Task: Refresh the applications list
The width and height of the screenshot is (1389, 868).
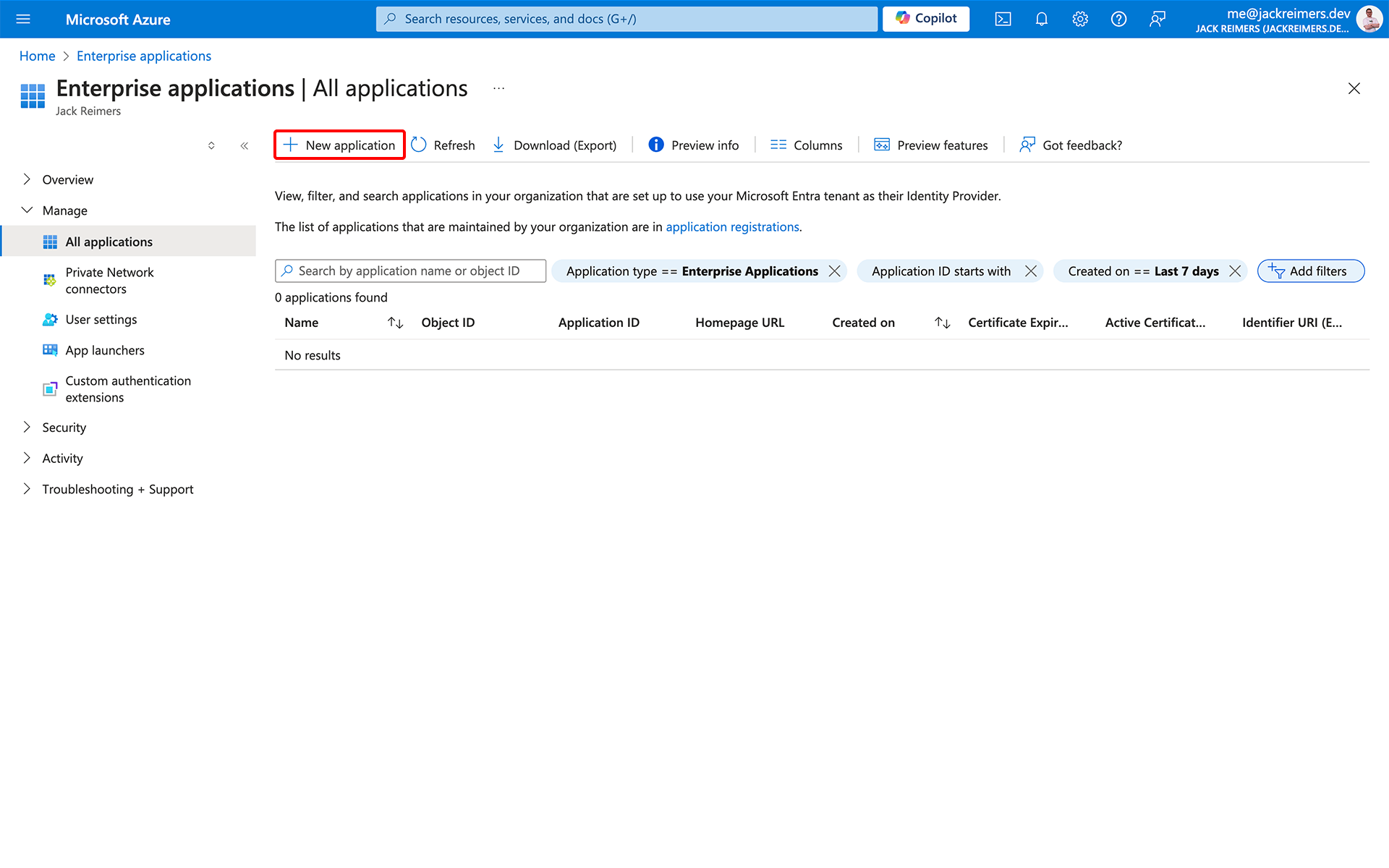Action: coord(443,145)
